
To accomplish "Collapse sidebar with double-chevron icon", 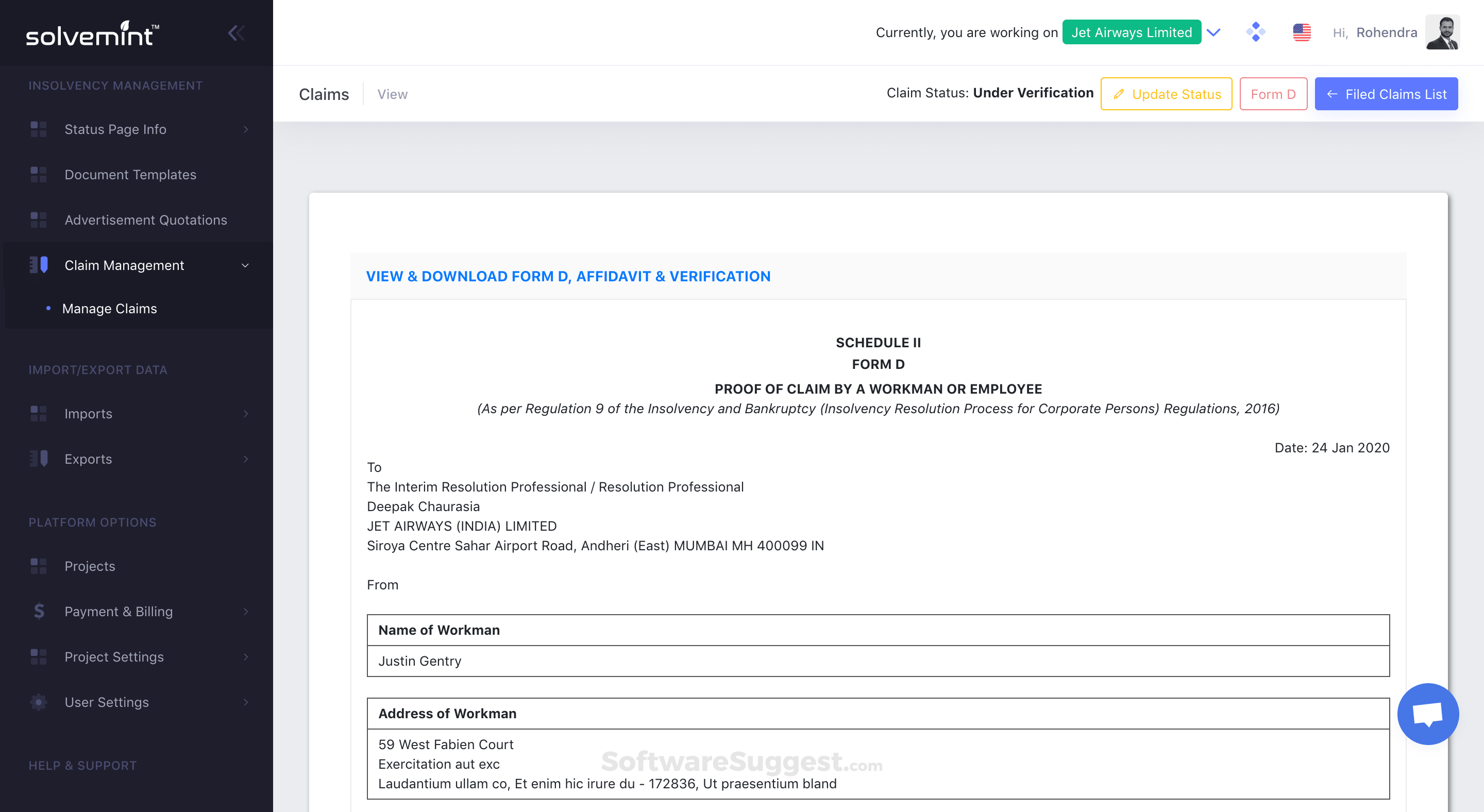I will point(236,33).
